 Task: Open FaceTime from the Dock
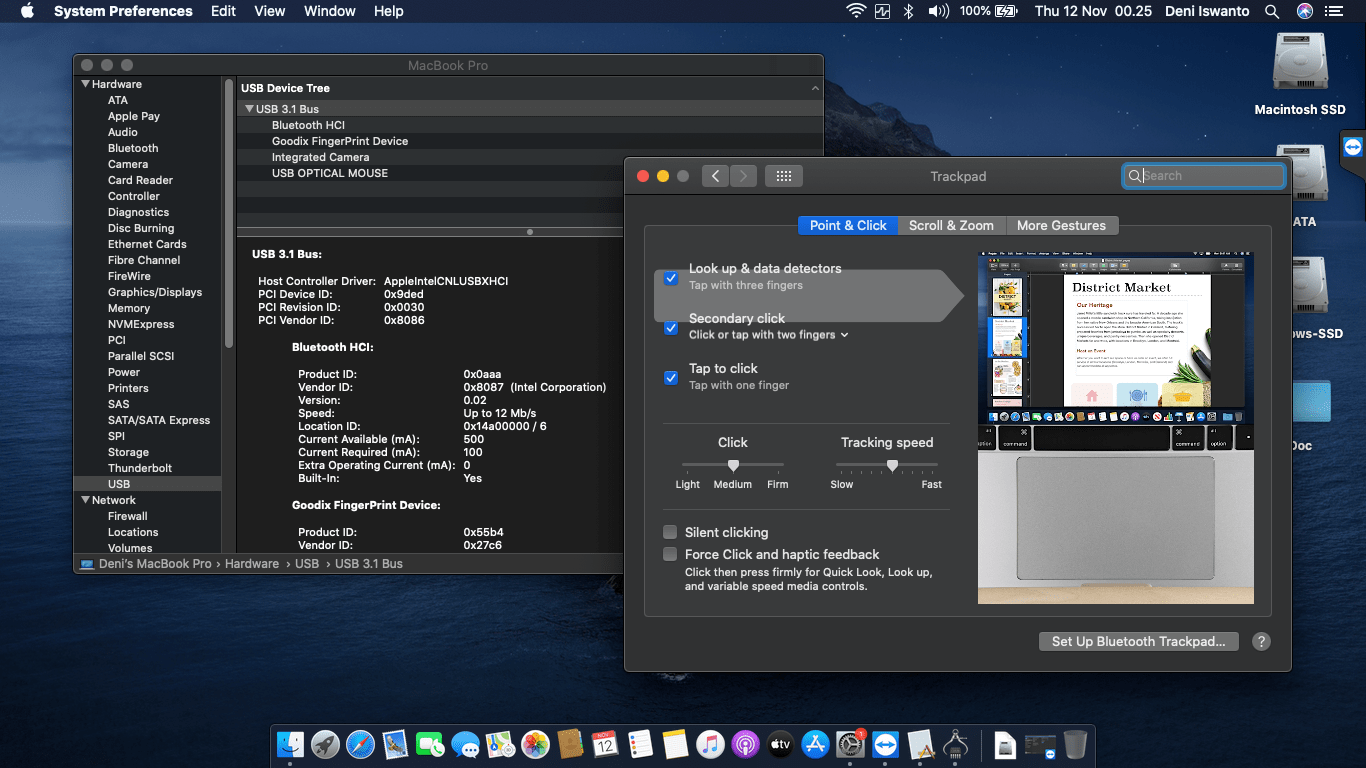[x=430, y=744]
